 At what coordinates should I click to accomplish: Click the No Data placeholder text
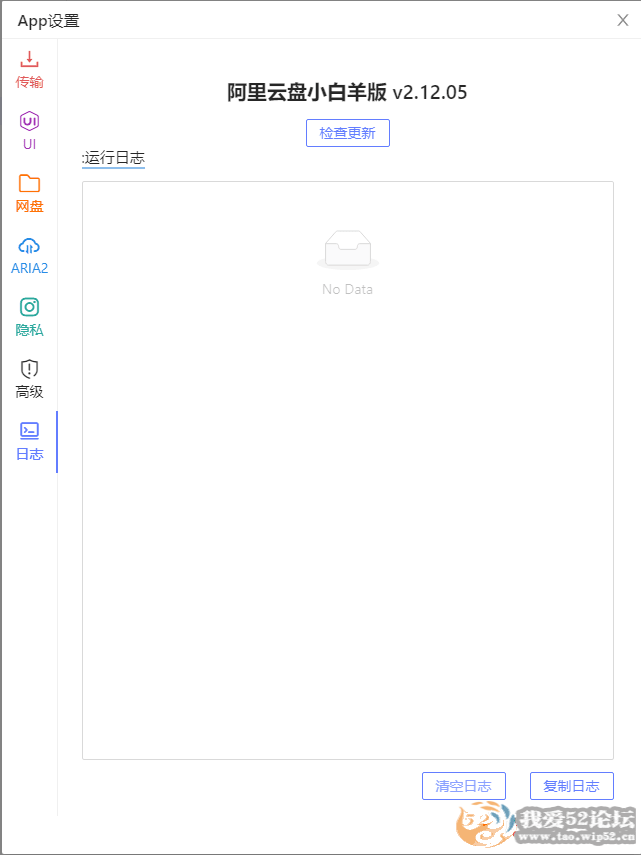click(348, 289)
